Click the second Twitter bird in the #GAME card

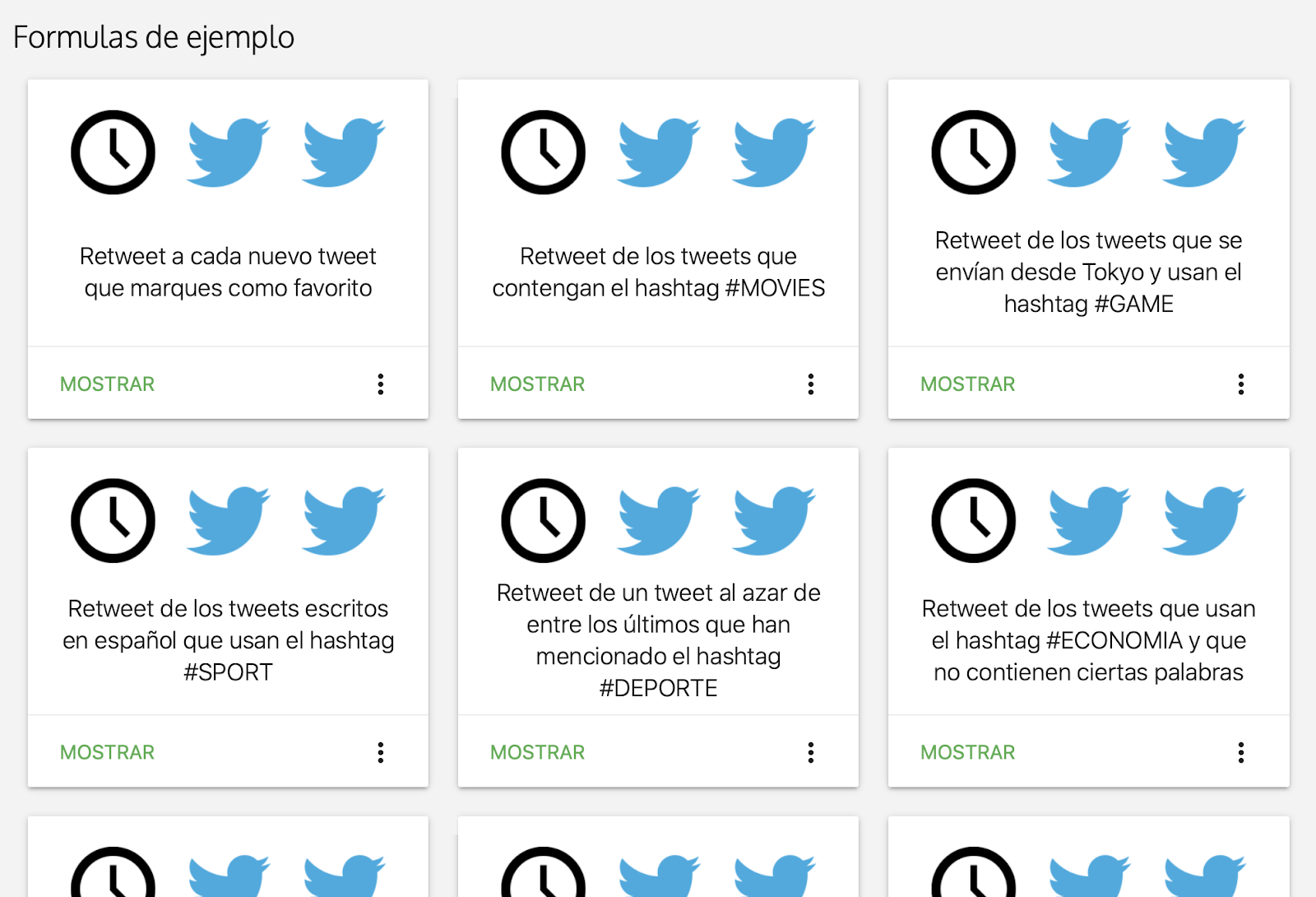click(x=1203, y=152)
